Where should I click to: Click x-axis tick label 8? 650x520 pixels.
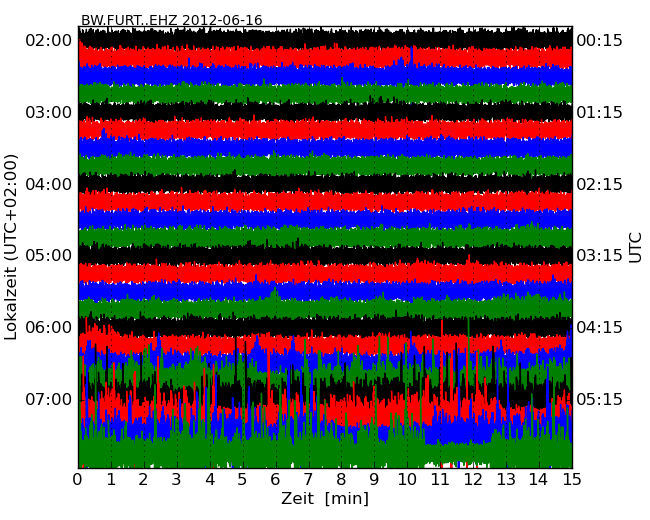(x=341, y=479)
